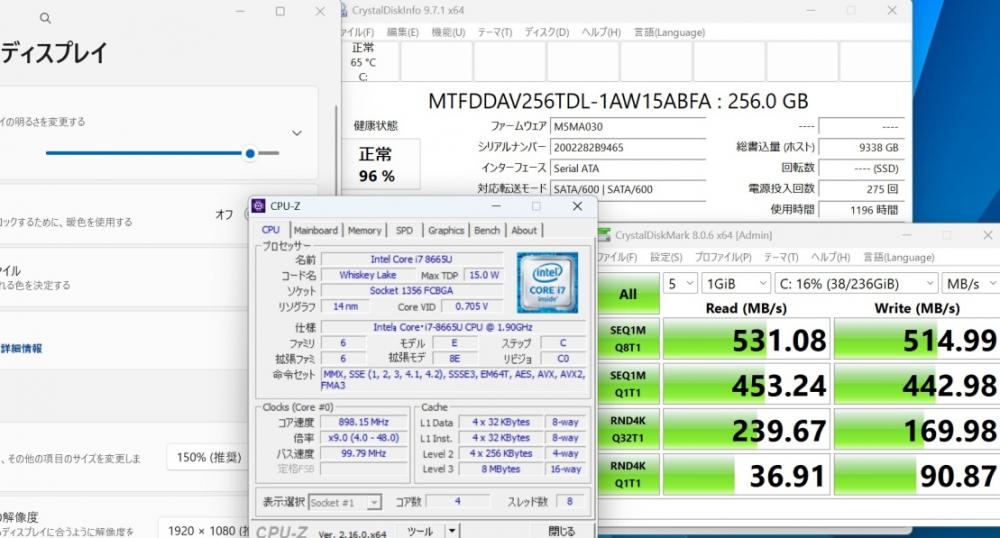Click the SATA/600 | SATA/600 transfer mode field

pyautogui.click(x=628, y=189)
